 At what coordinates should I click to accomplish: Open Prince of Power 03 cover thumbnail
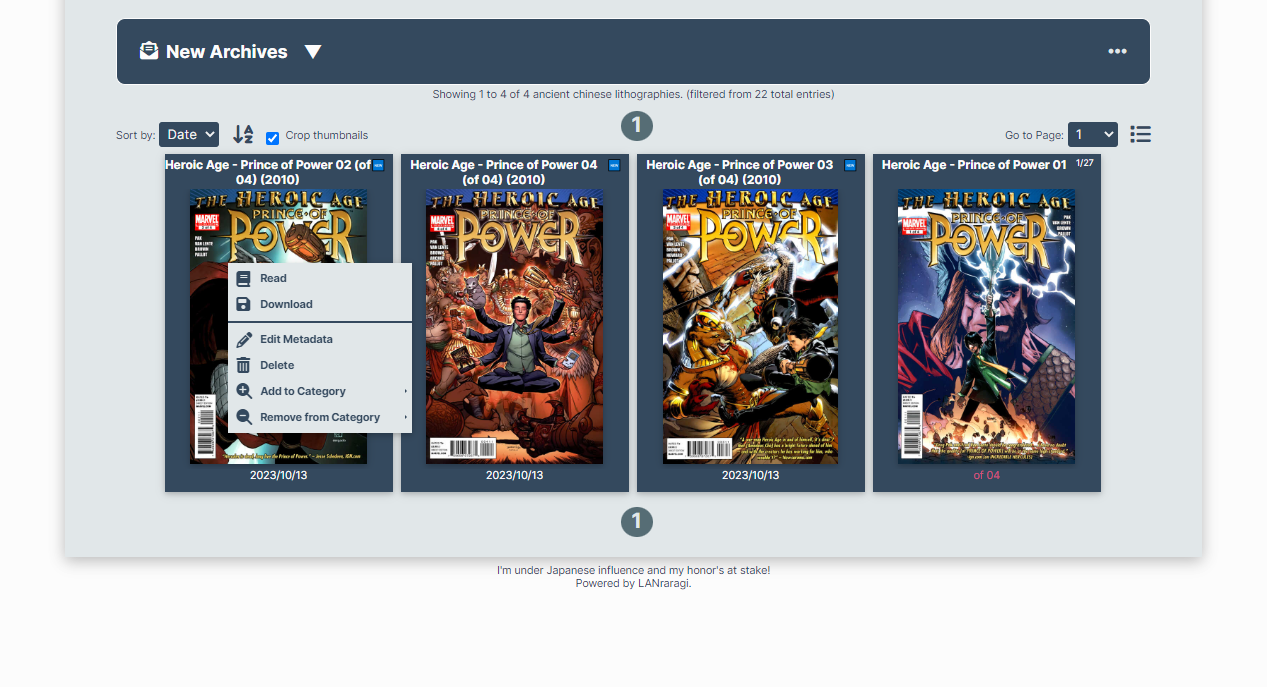[750, 327]
